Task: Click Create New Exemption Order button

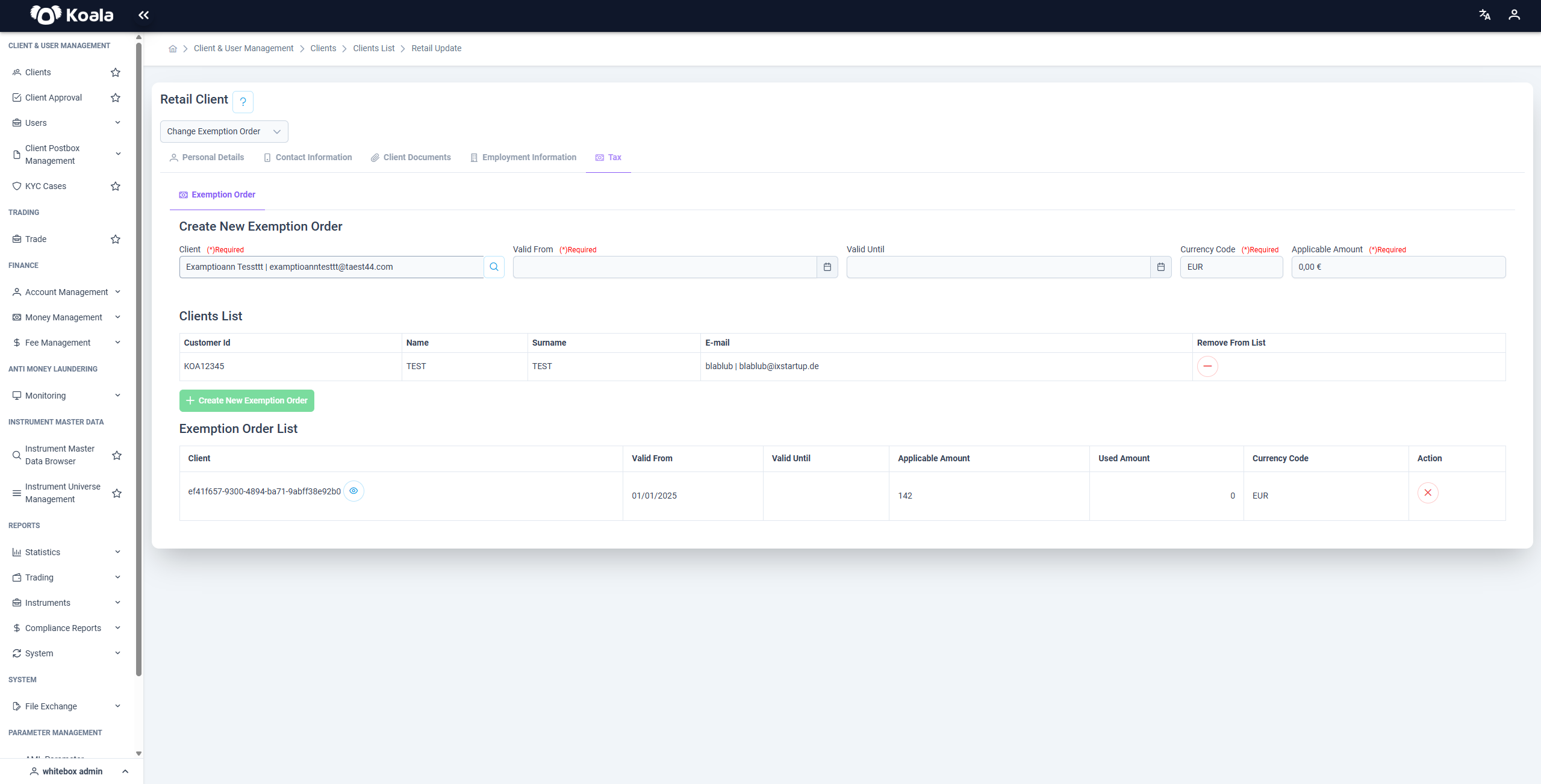Action: pos(247,400)
